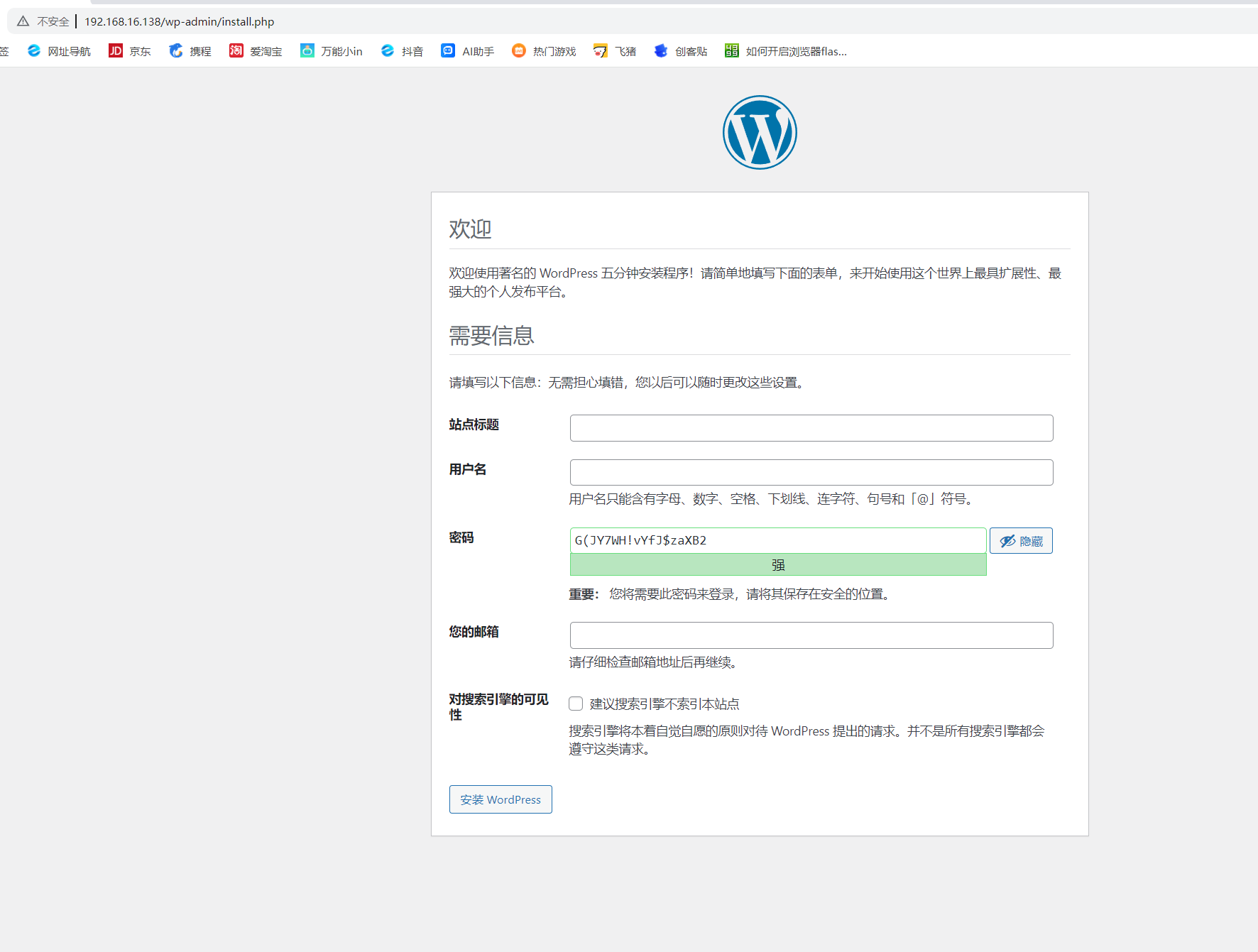
Task: Open the 爱淘宝 bookmark
Action: click(256, 50)
